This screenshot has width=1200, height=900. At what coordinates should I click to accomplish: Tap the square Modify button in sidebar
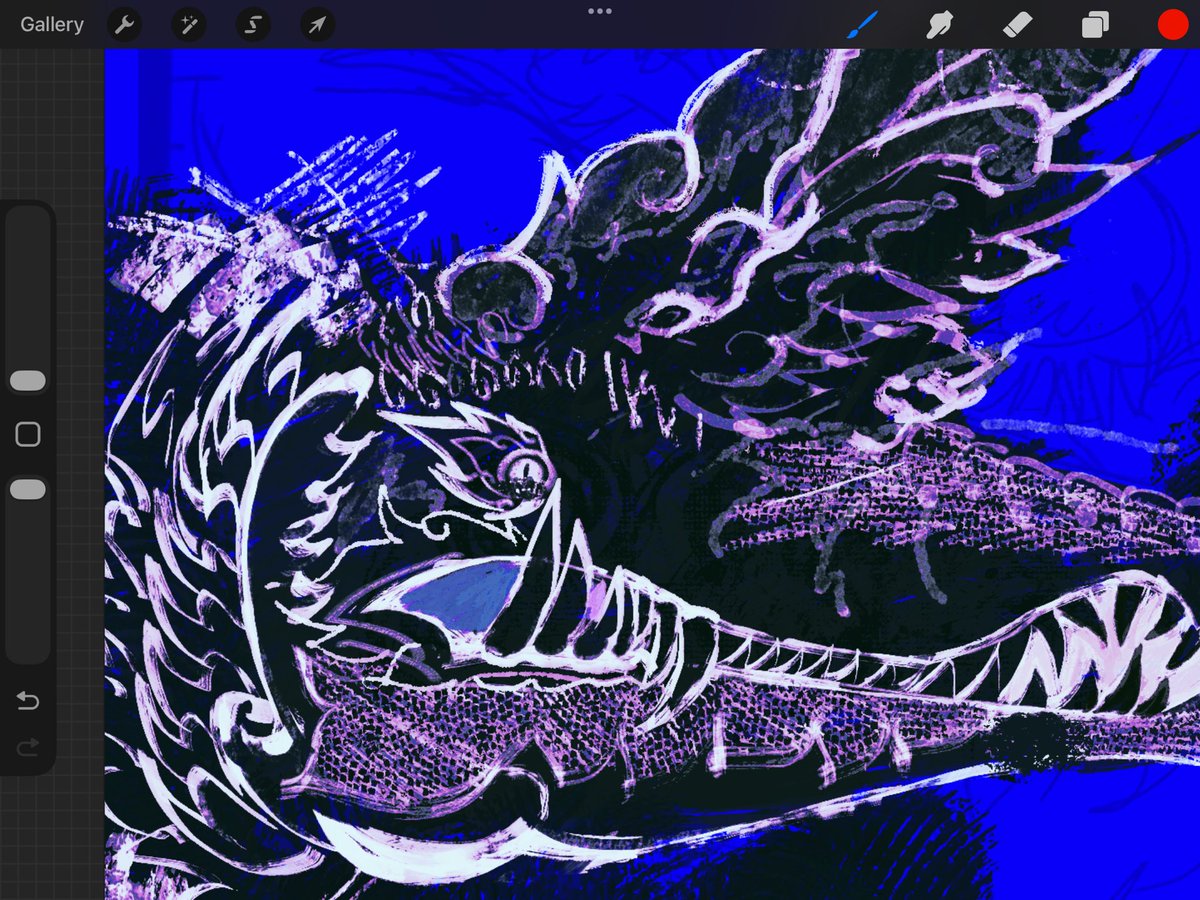tap(28, 434)
